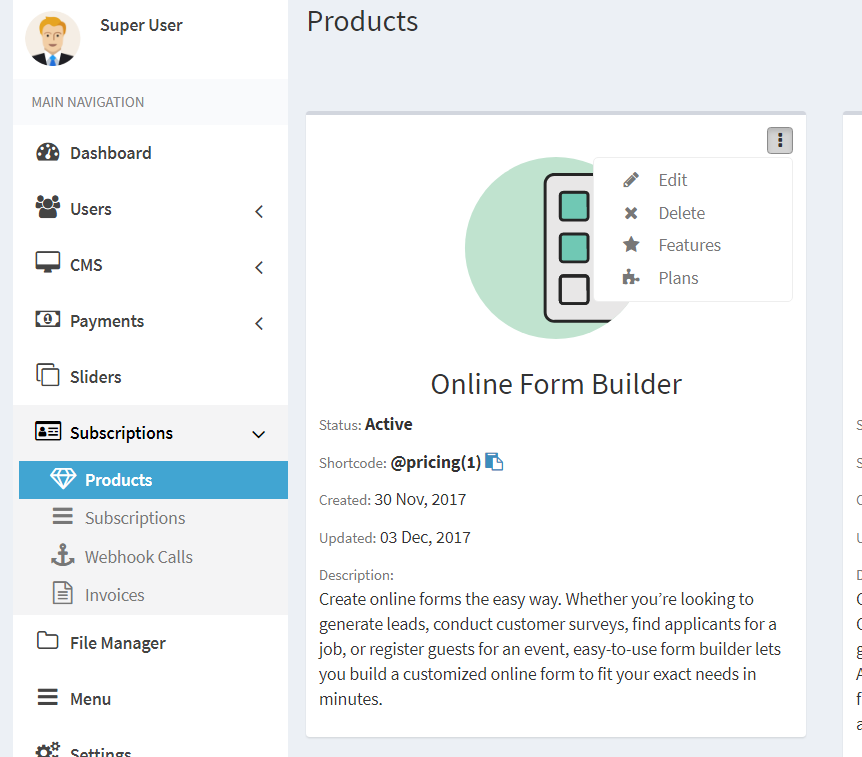Open the Webhook Calls submenu link
The width and height of the screenshot is (862, 757).
pyautogui.click(x=139, y=557)
